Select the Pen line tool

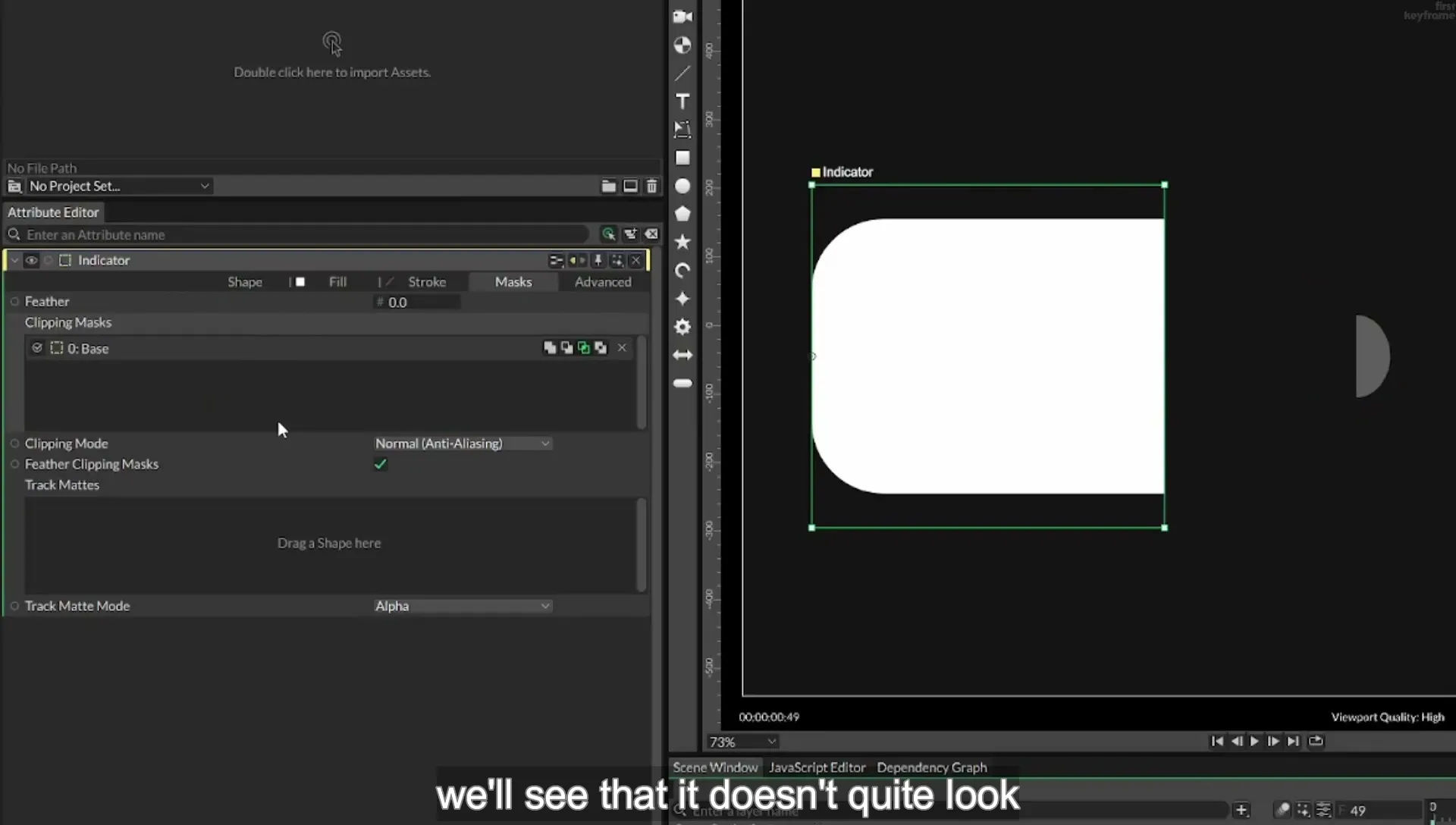tap(682, 74)
